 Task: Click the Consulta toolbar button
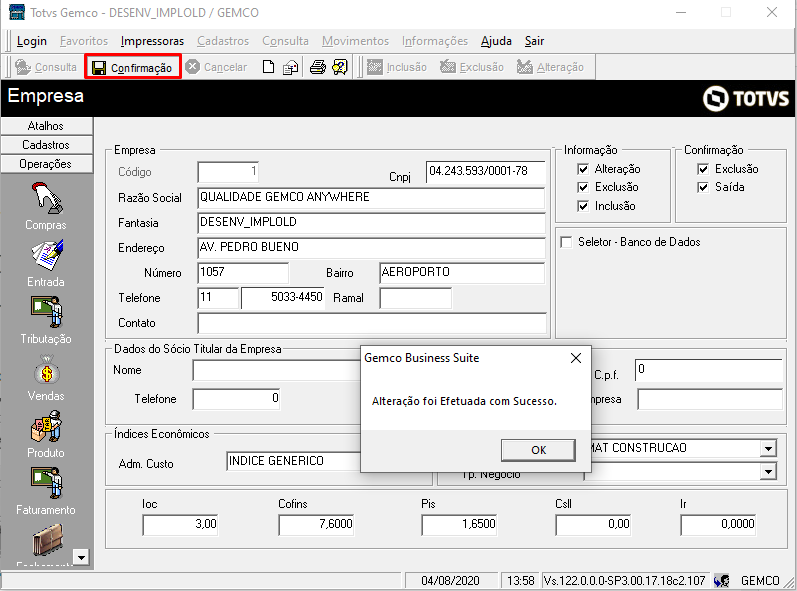point(46,67)
